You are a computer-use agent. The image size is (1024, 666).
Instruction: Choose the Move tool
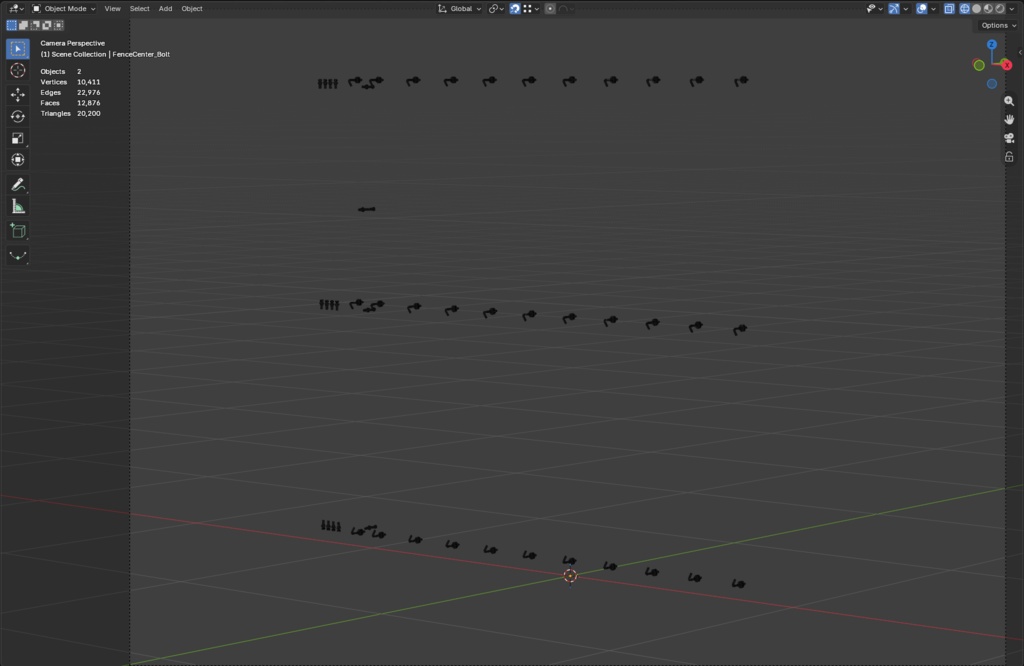18,95
